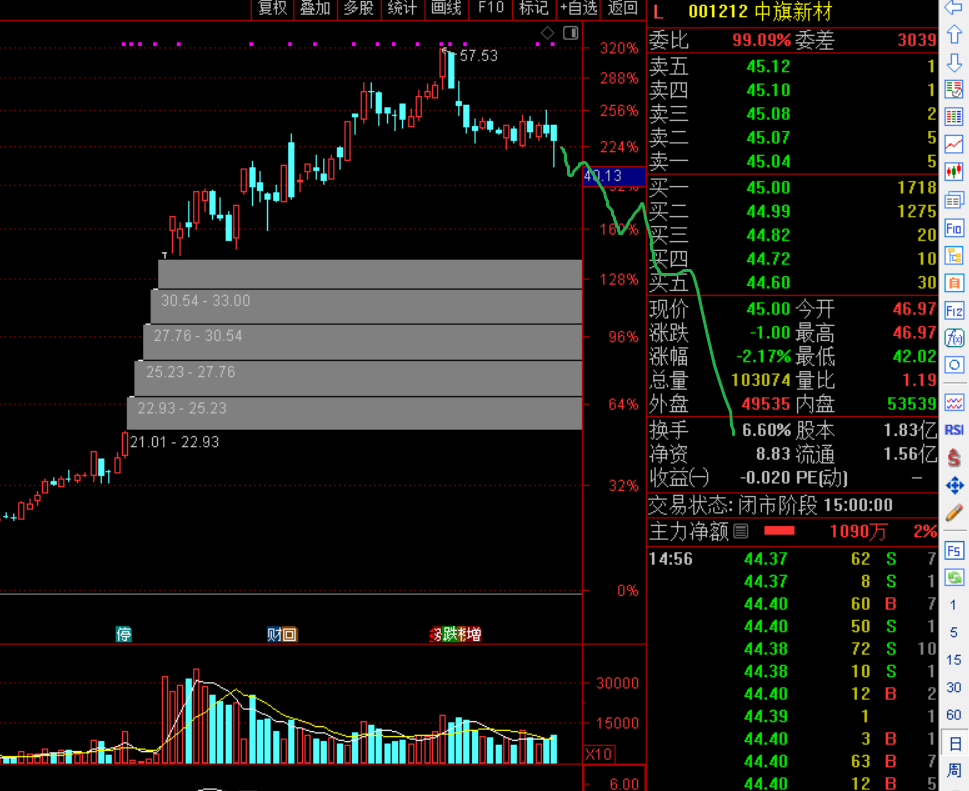Click the down arrow next-stock icon
Screen dimensions: 969x791
point(954,62)
